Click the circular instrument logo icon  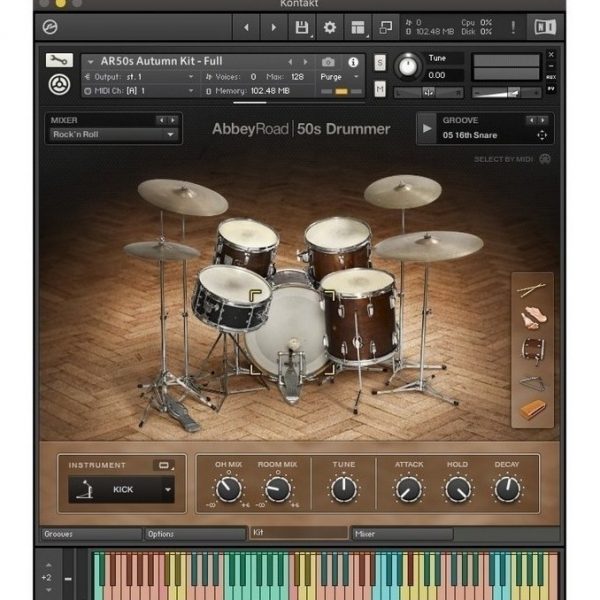tap(59, 85)
